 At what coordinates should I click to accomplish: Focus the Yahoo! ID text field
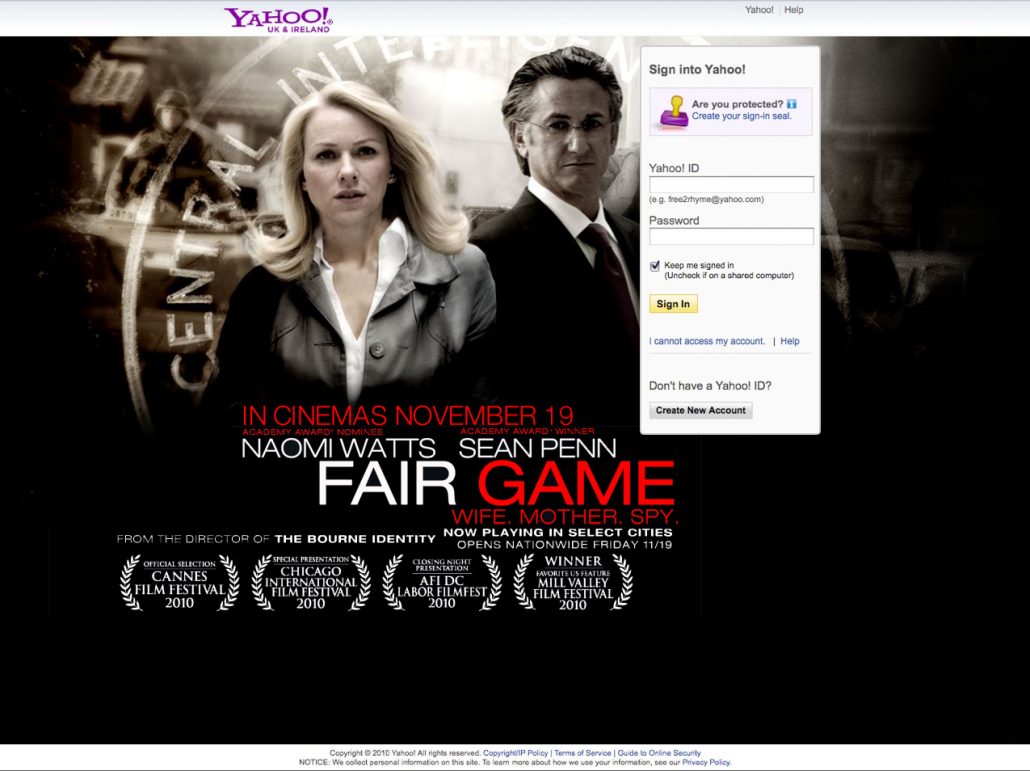731,185
